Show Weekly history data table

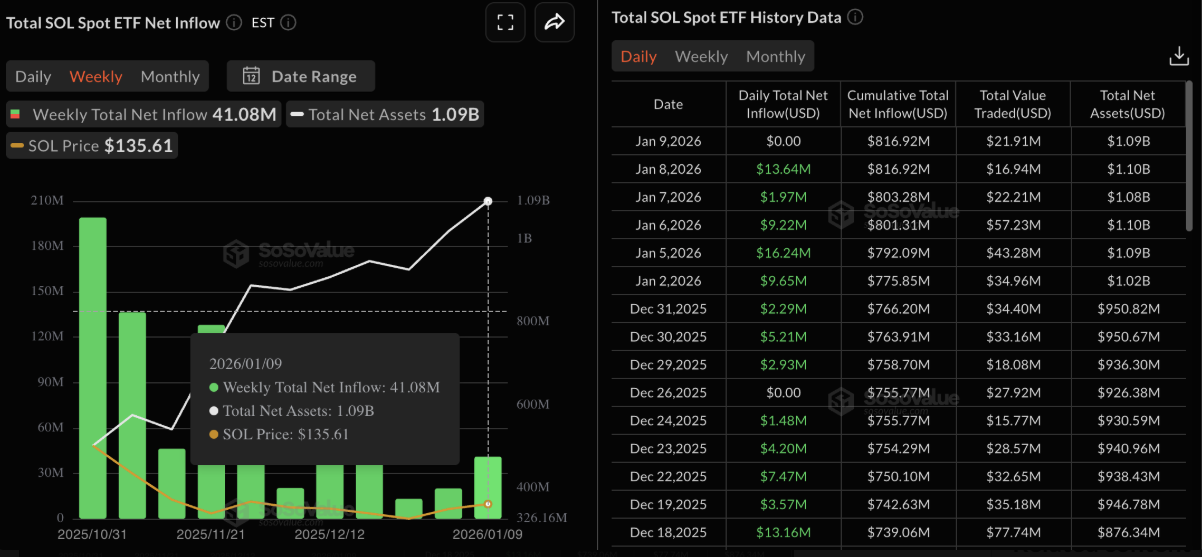[x=701, y=56]
